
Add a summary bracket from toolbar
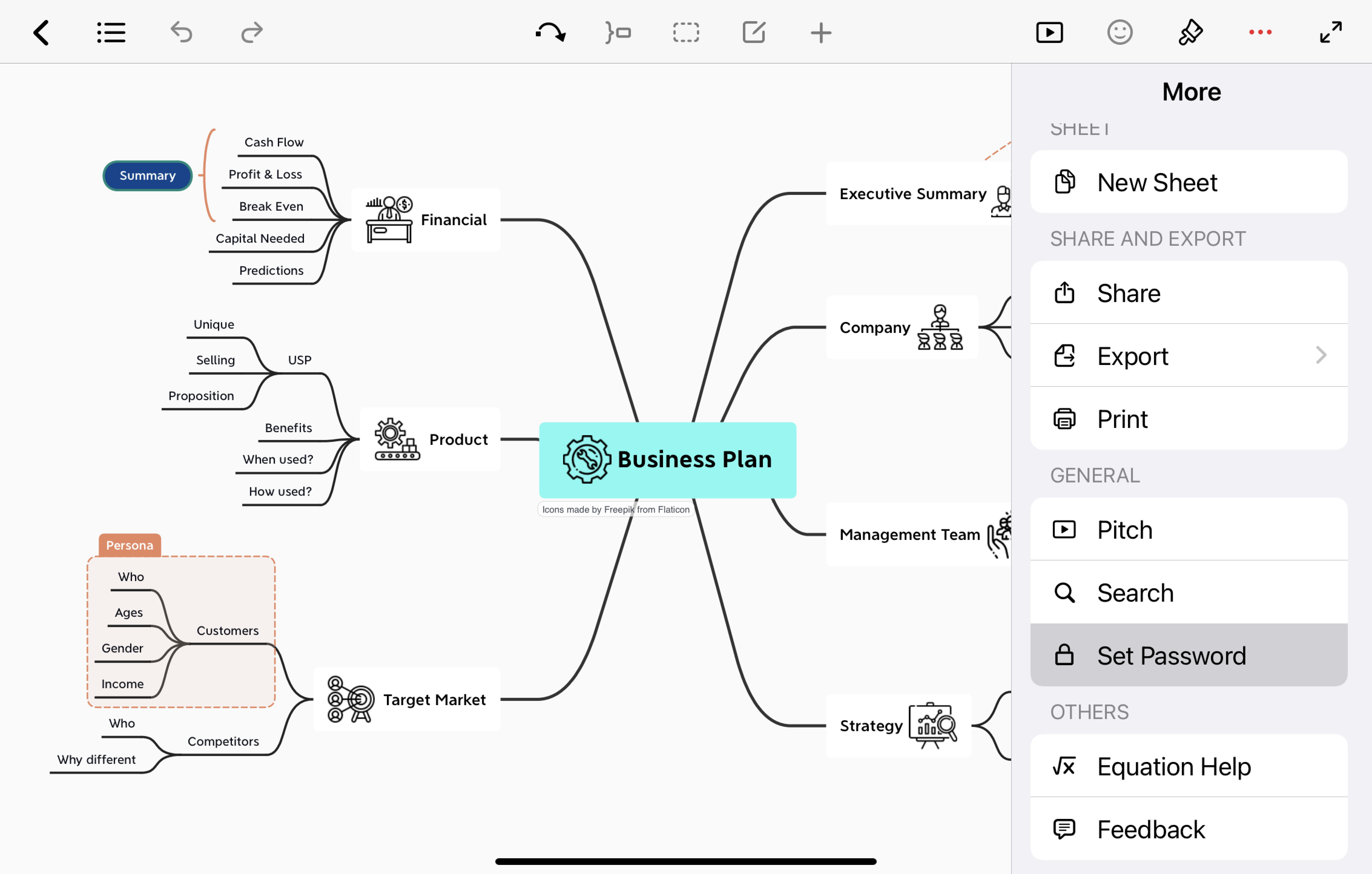point(618,32)
